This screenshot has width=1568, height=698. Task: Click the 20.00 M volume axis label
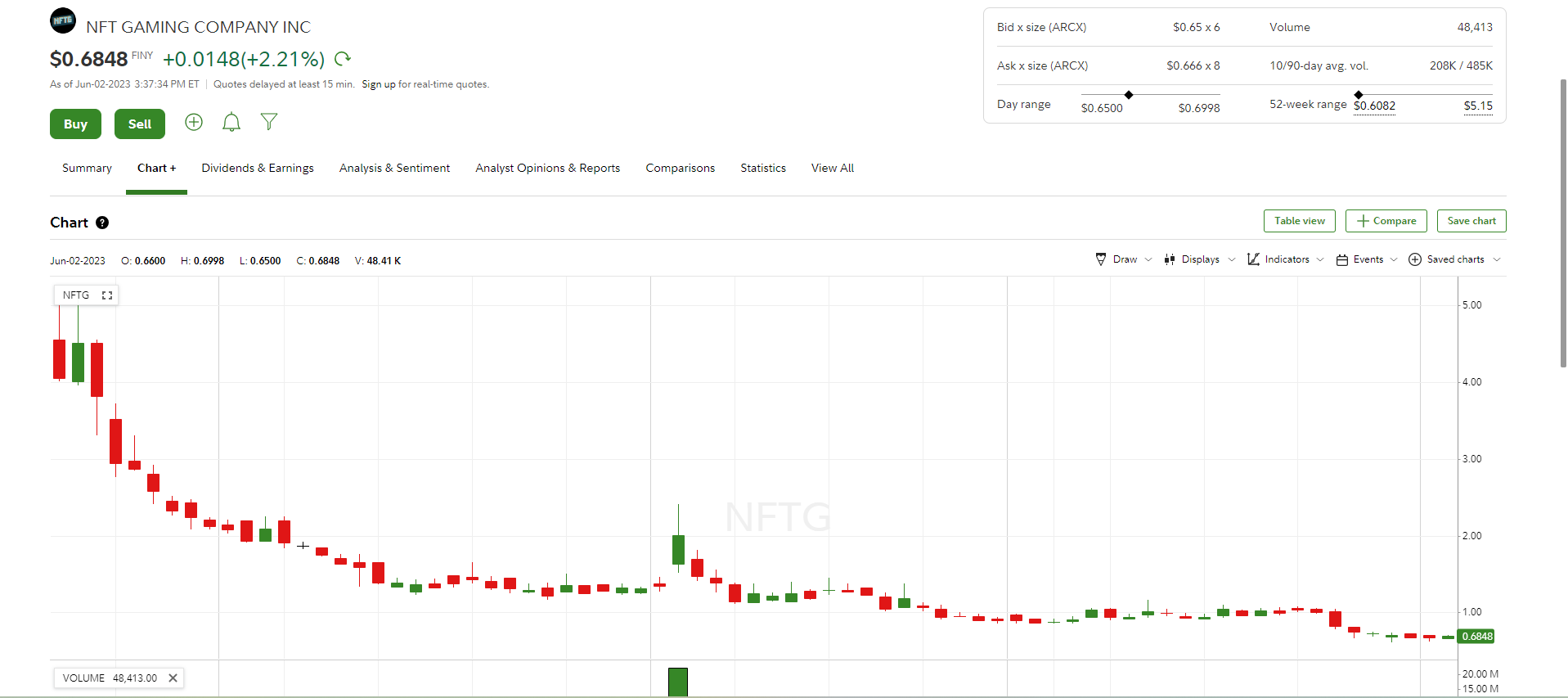1480,674
